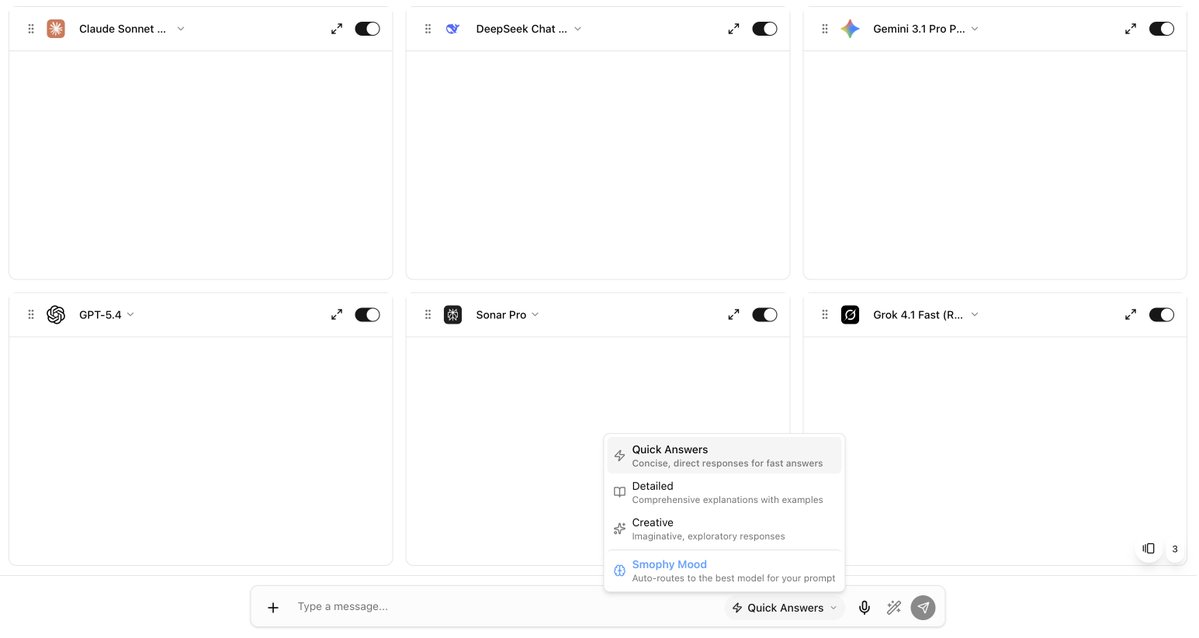Collapse the Quick Answers mode selector
The height and width of the screenshot is (638, 1199).
[785, 607]
